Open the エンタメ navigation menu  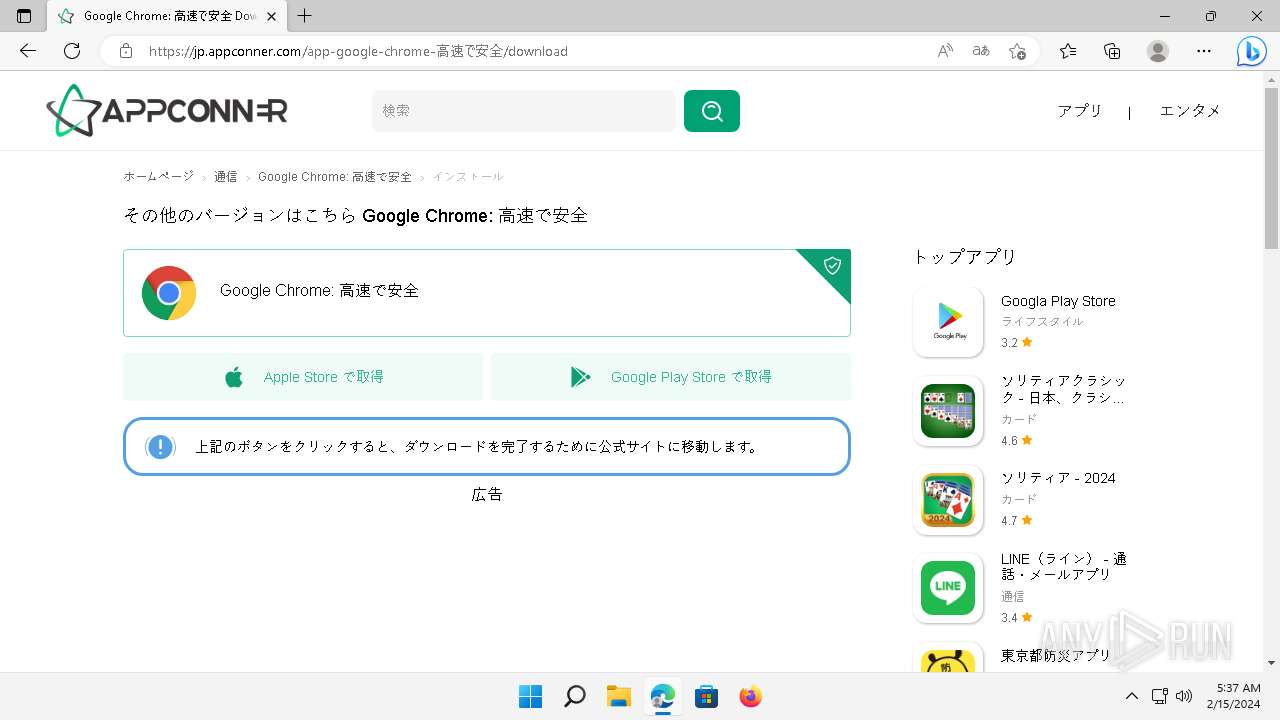[x=1190, y=111]
